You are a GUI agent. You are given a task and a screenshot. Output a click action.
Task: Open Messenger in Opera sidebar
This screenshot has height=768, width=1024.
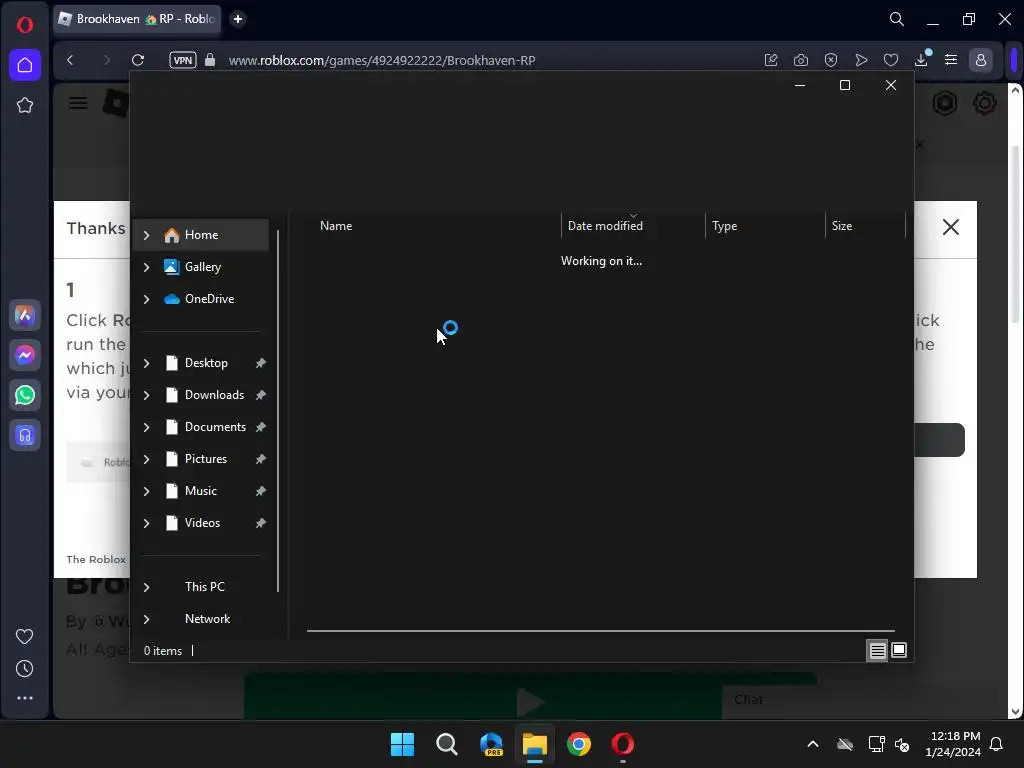tap(25, 355)
